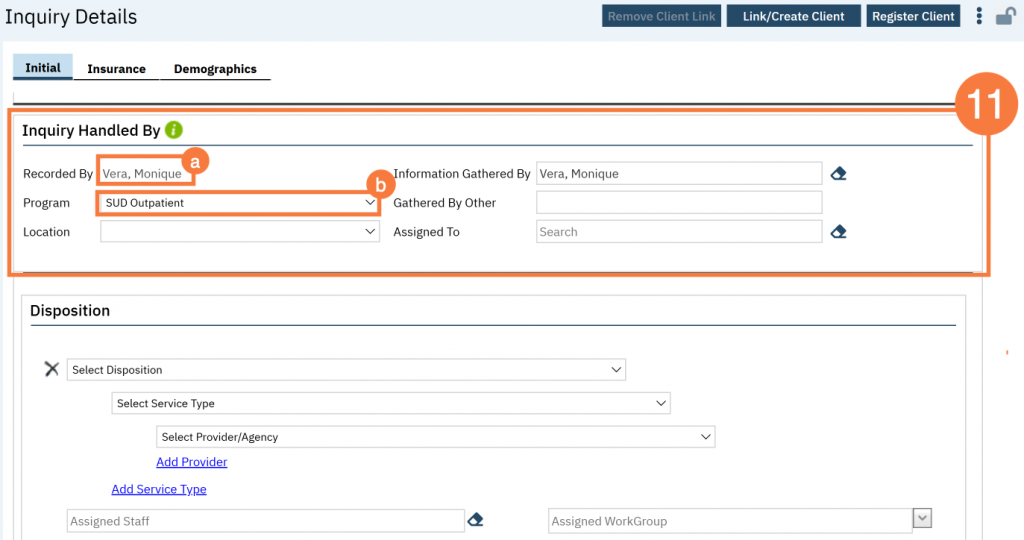Open the Select Disposition dropdown

(x=347, y=370)
